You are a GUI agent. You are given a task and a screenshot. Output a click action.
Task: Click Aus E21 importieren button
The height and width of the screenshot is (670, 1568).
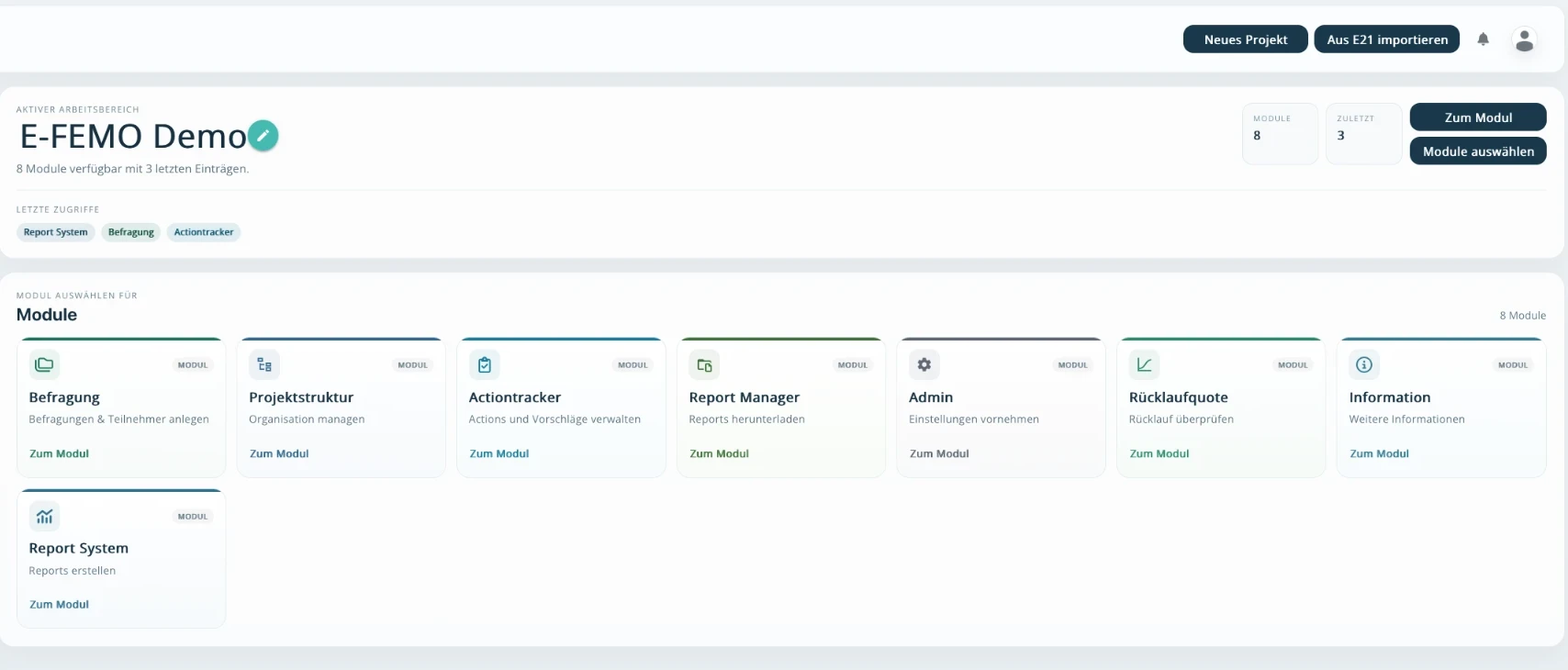[x=1387, y=39]
